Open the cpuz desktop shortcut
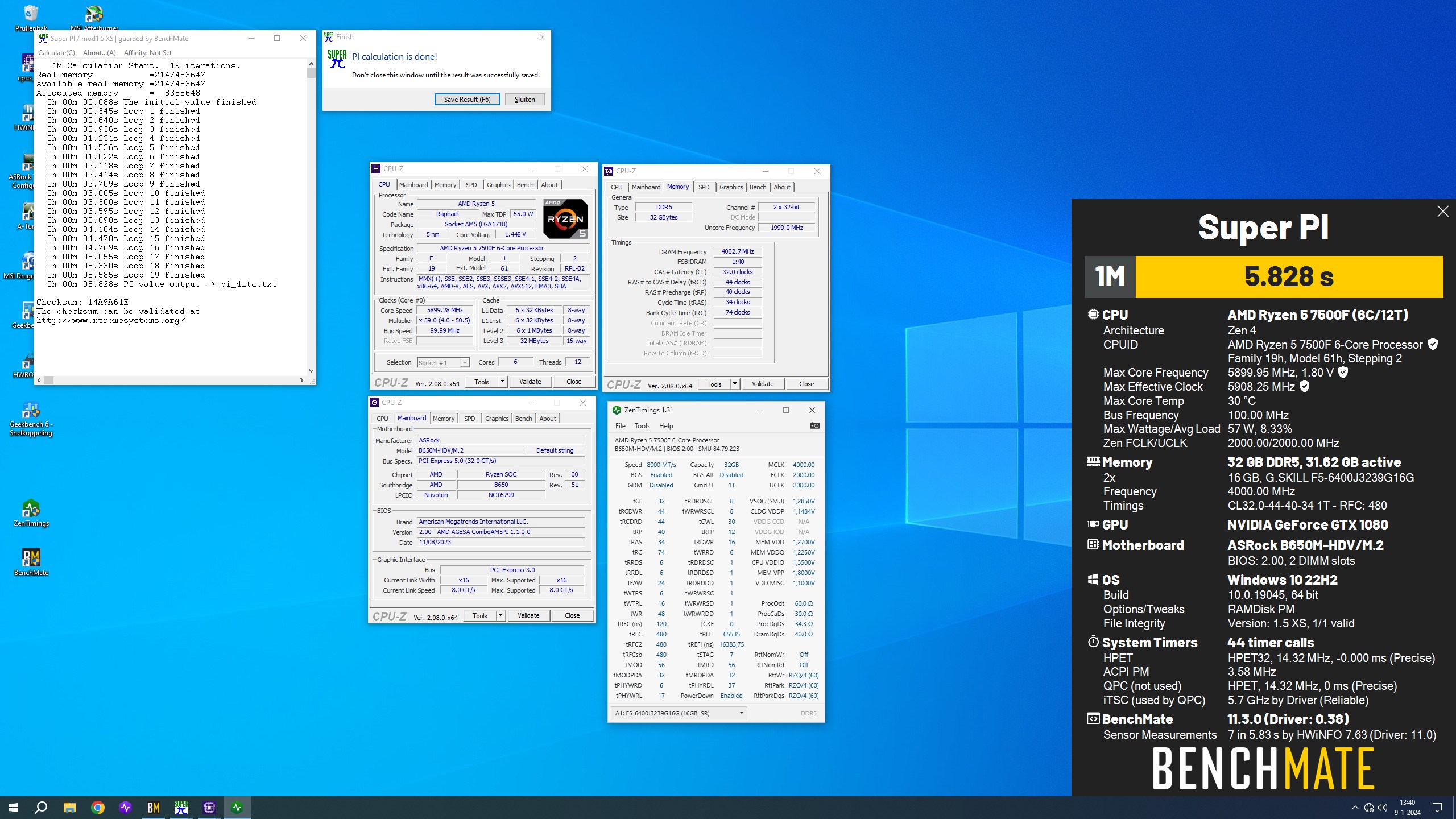The height and width of the screenshot is (819, 1456). coord(27,68)
